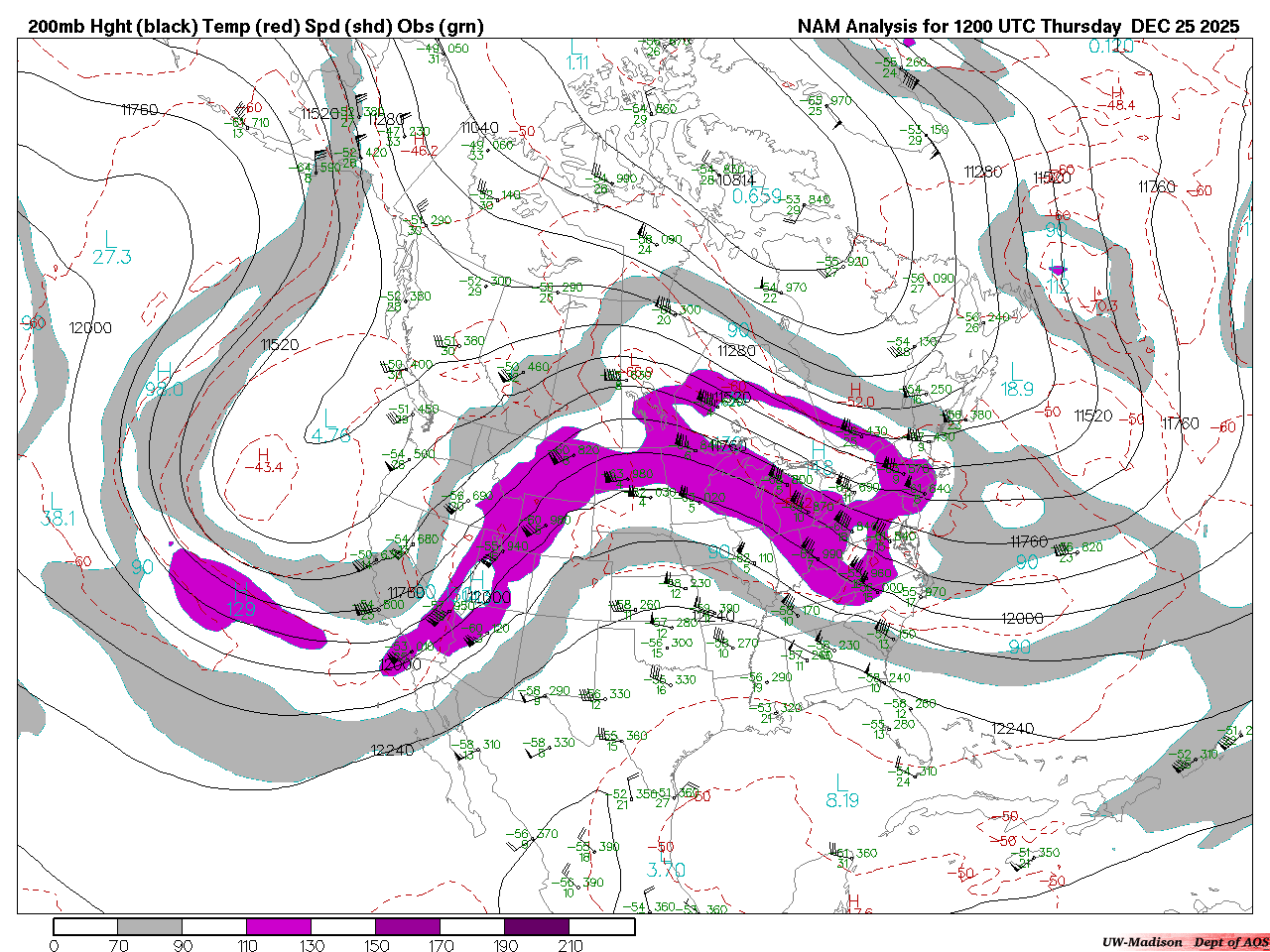1270x952 pixels.
Task: Select the '11040' height contour label
Action: [479, 127]
